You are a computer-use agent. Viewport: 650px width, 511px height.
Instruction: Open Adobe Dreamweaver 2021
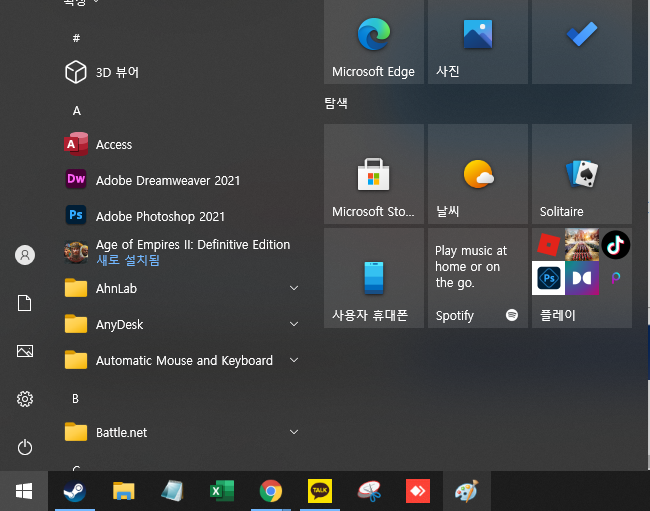[181, 180]
